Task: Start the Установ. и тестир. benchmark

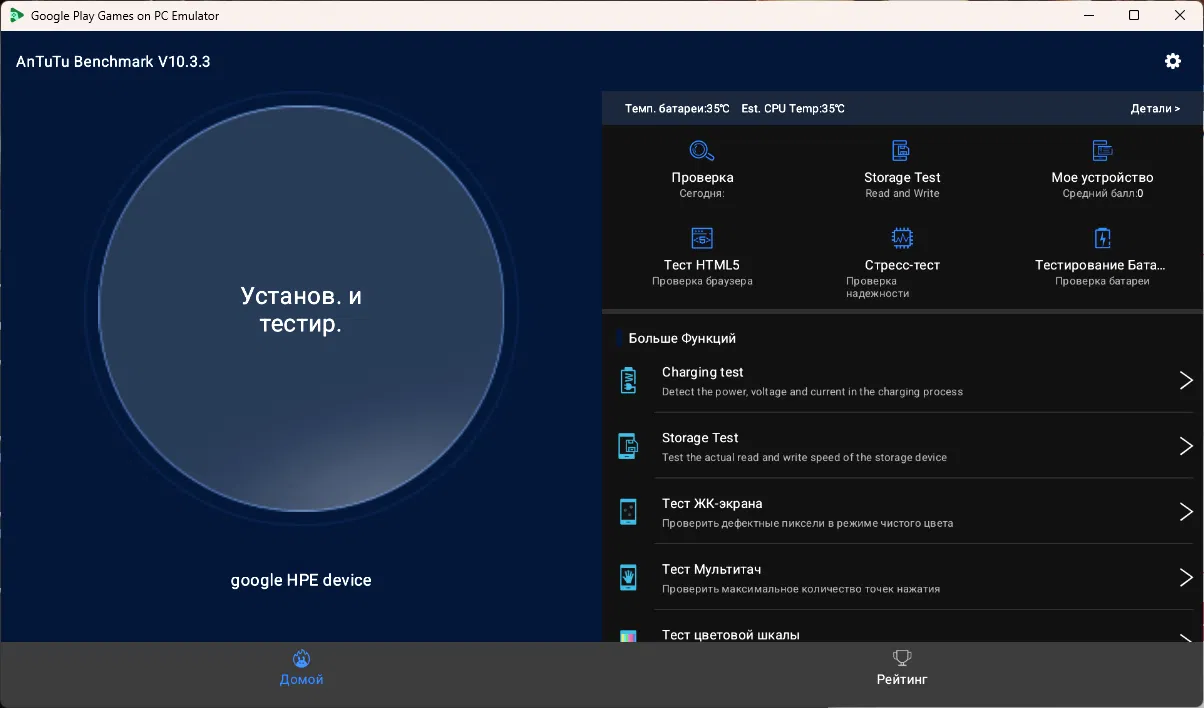Action: (x=301, y=310)
